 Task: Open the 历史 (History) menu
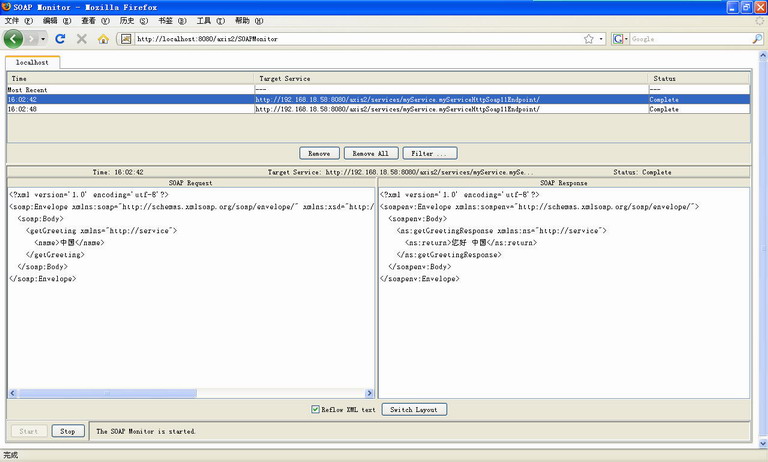click(x=134, y=21)
